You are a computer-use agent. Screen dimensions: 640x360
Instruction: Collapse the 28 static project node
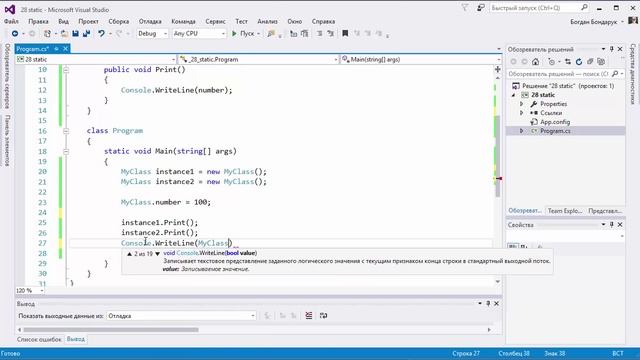[x=513, y=95]
